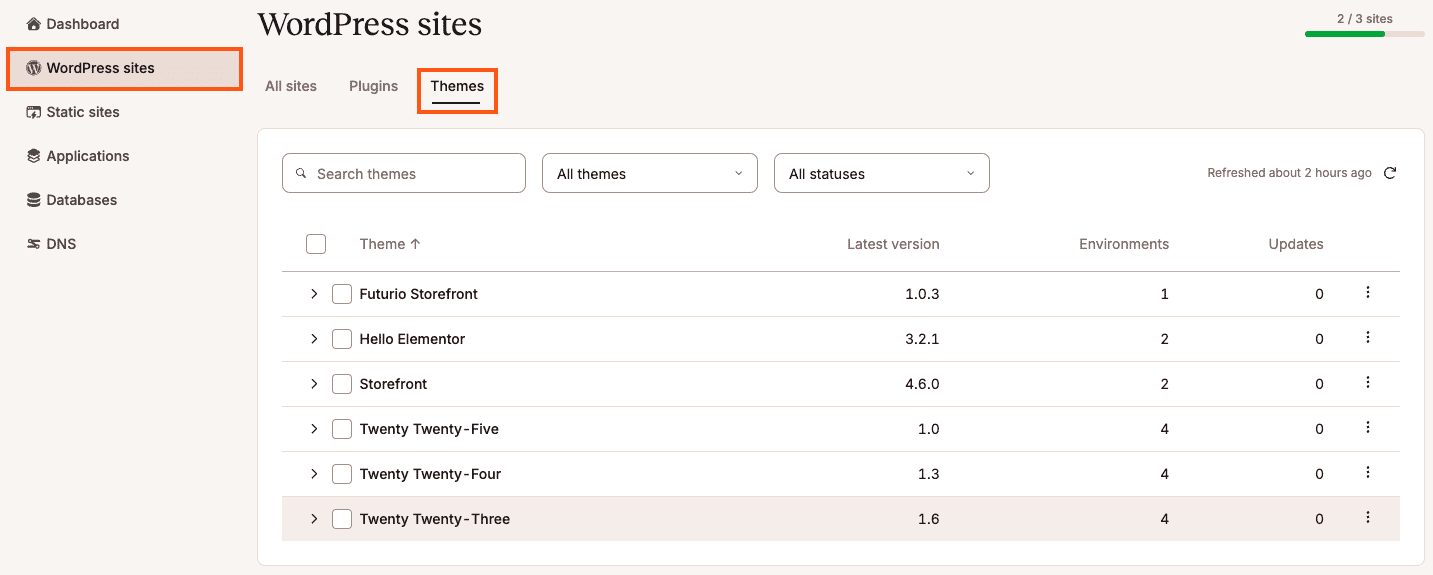The height and width of the screenshot is (575, 1433).
Task: Click the Databases stack icon
Action: tap(33, 200)
